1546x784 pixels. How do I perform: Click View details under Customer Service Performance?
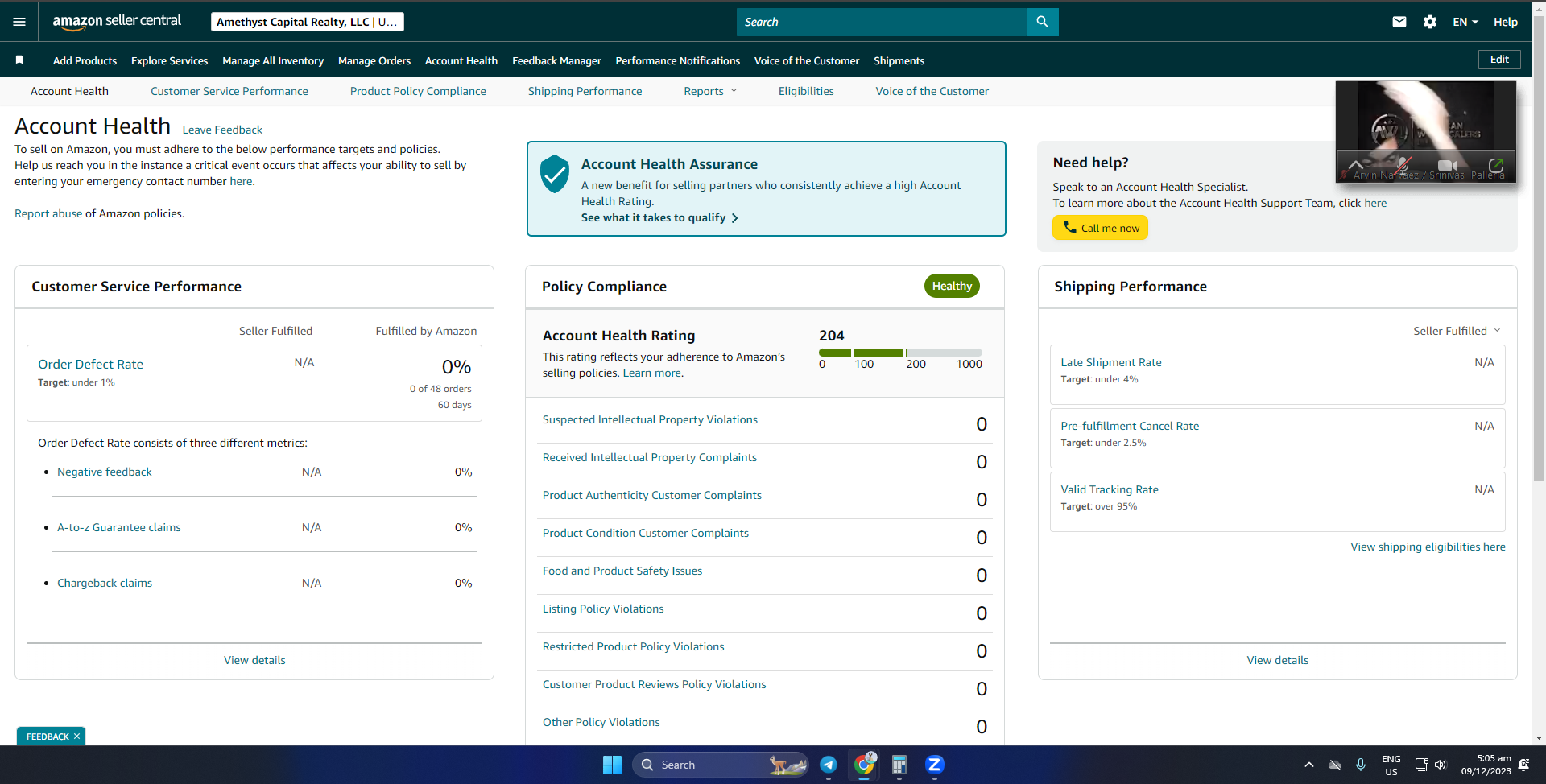click(x=254, y=660)
